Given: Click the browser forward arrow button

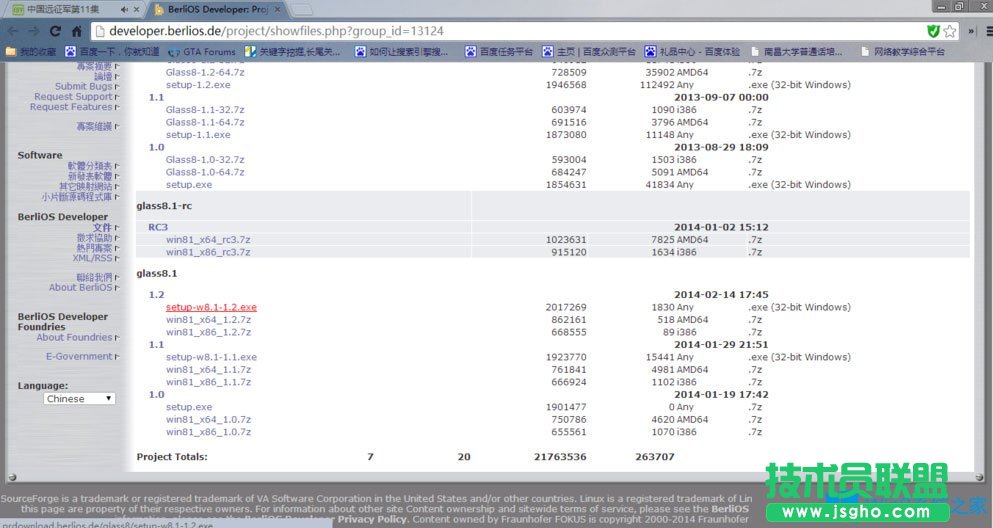Looking at the screenshot, I should pos(33,31).
